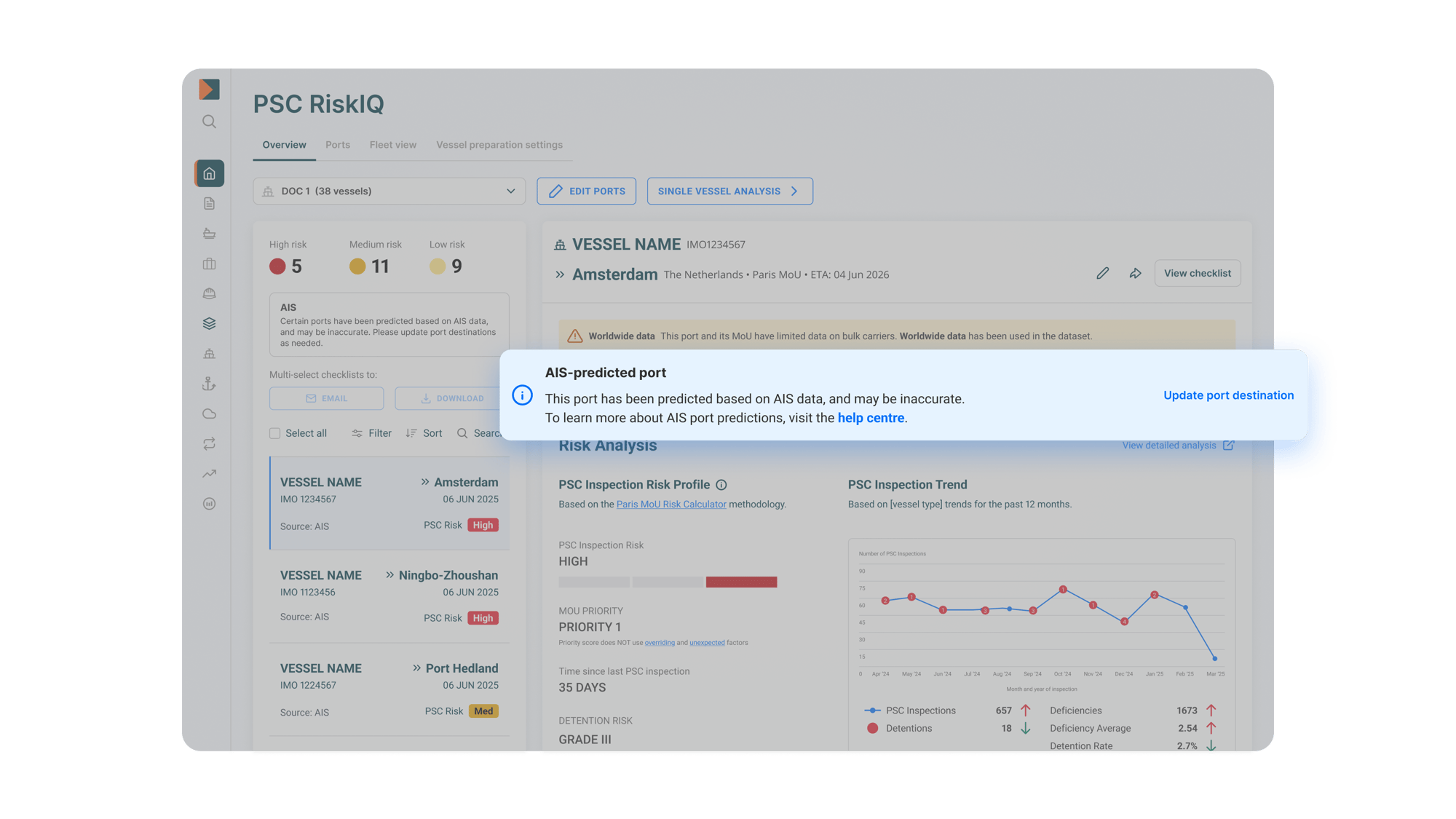1456x819 pixels.
Task: Click the EDIT PORTS button
Action: click(x=587, y=191)
